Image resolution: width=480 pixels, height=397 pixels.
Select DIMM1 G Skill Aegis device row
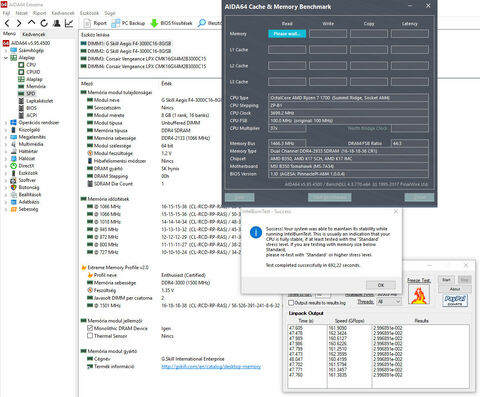click(x=126, y=43)
